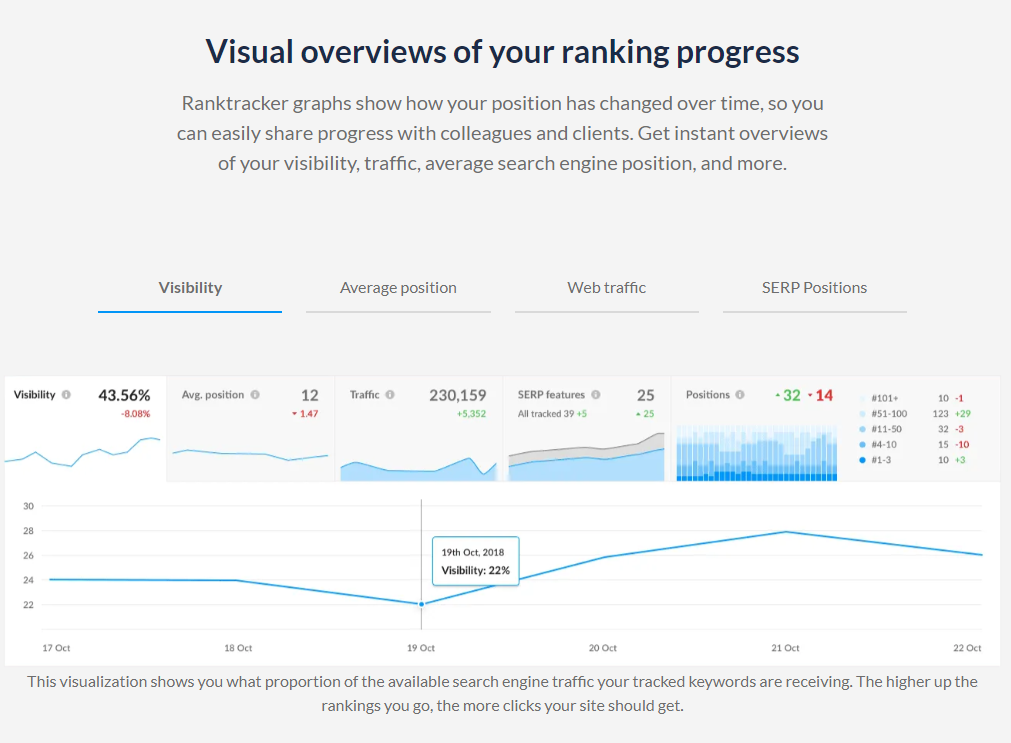Open the SERP Positions tab
Screen dimensions: 1011x743
coord(814,288)
